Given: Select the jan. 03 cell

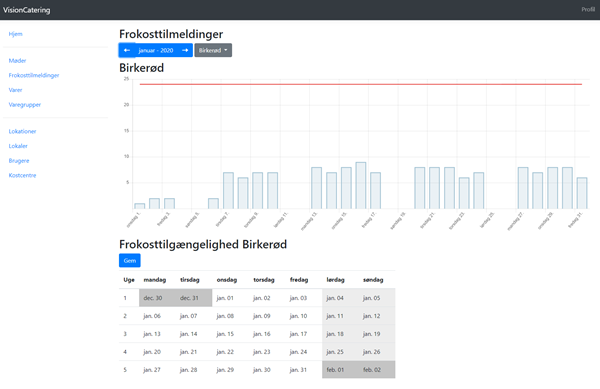Looking at the screenshot, I should (x=304, y=298).
